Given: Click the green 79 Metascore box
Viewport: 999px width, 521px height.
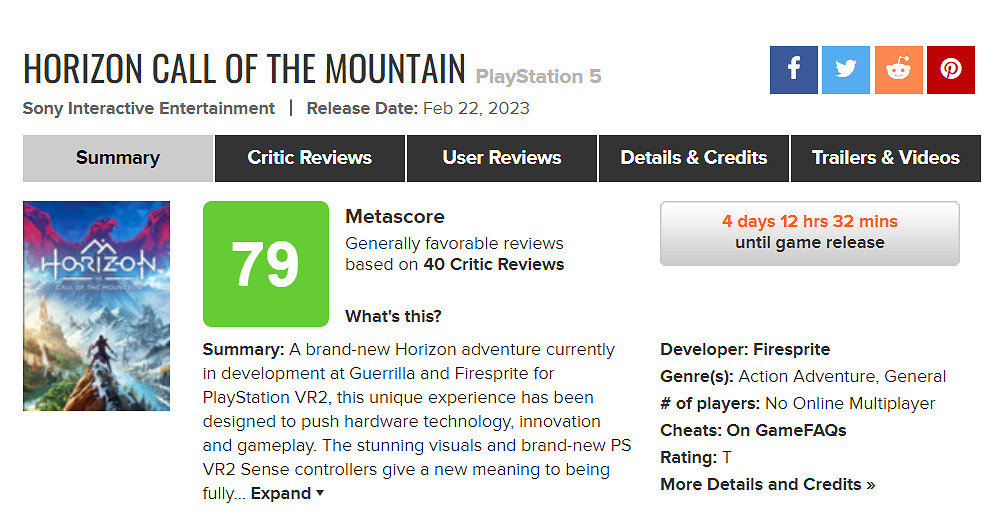Looking at the screenshot, I should pyautogui.click(x=265, y=264).
